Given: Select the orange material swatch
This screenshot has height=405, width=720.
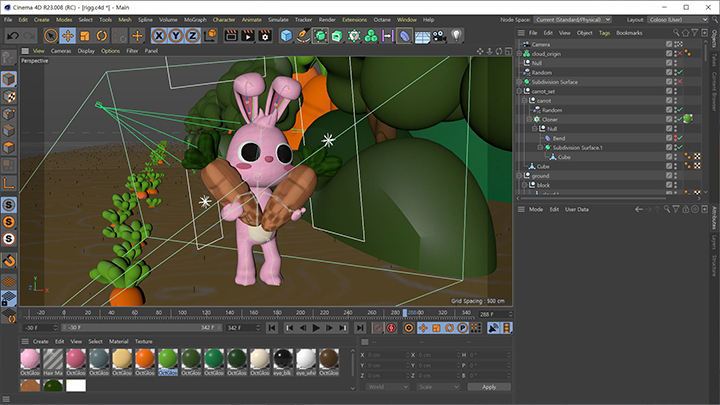Looking at the screenshot, I should (x=145, y=359).
